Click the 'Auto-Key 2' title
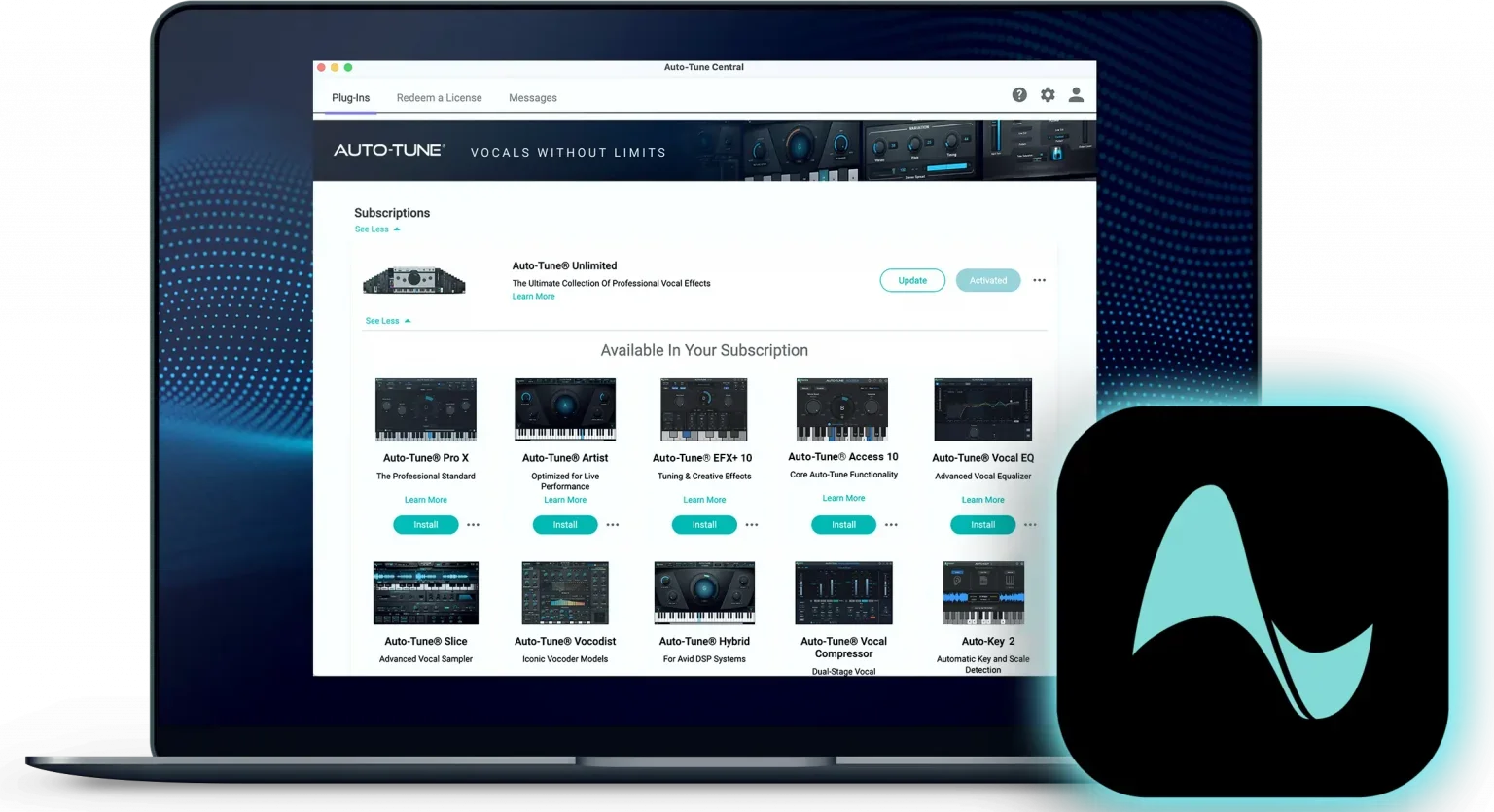Screen dimensions: 1494x812 coord(988,641)
